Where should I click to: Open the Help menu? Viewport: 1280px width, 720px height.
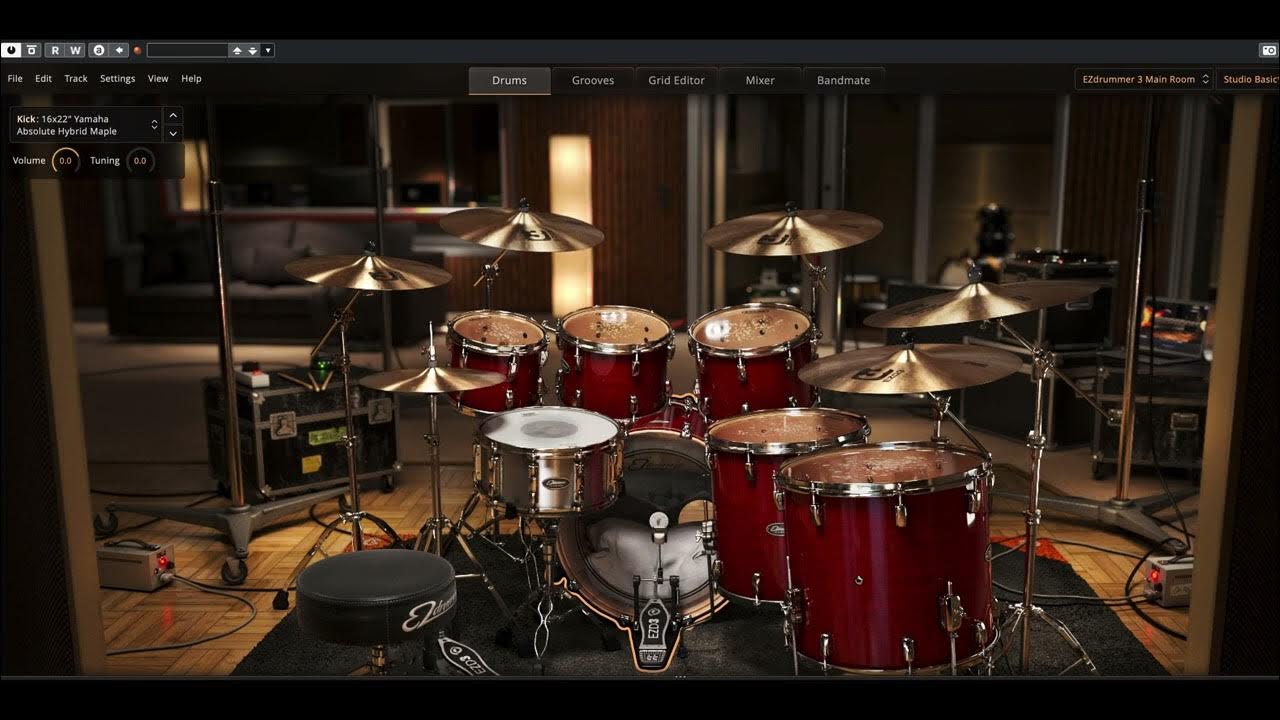[191, 78]
